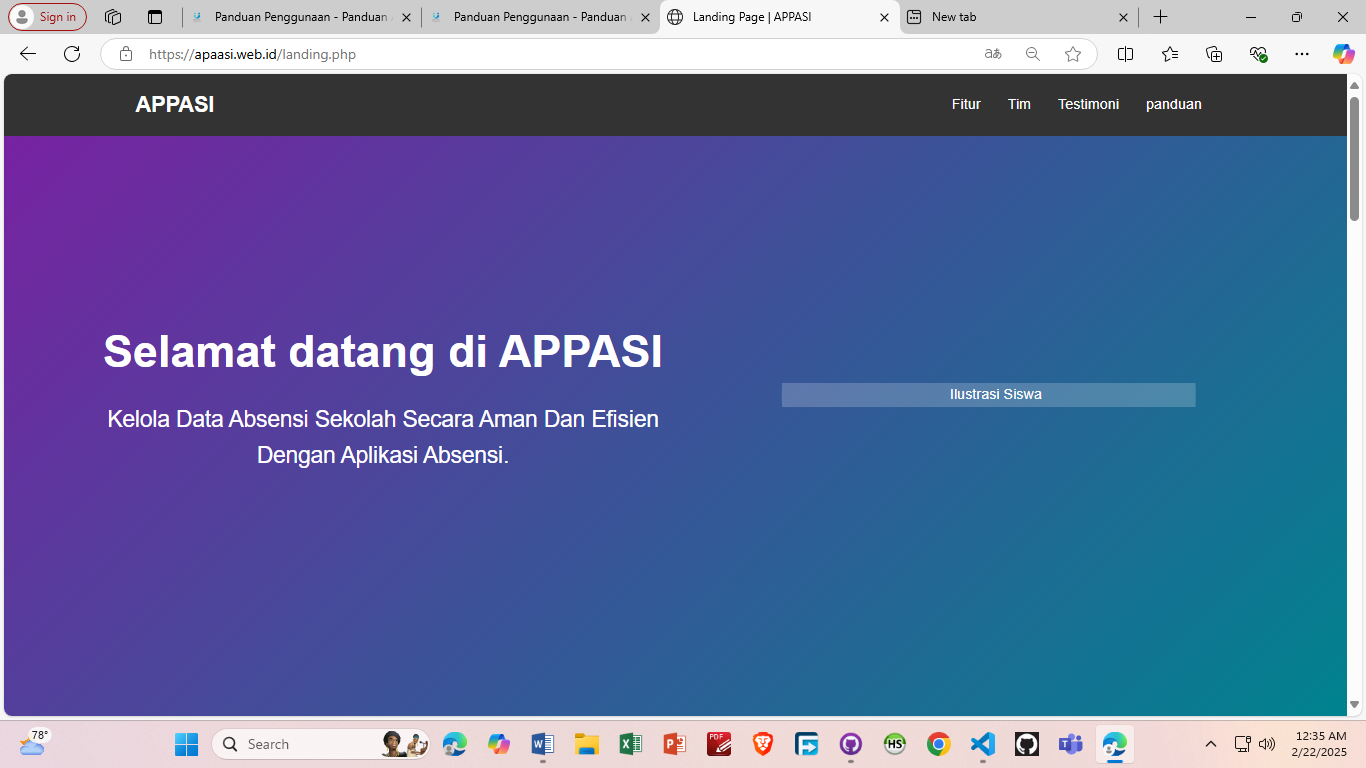Launch Microsoft Teams from the taskbar
The image size is (1366, 768).
point(1070,744)
